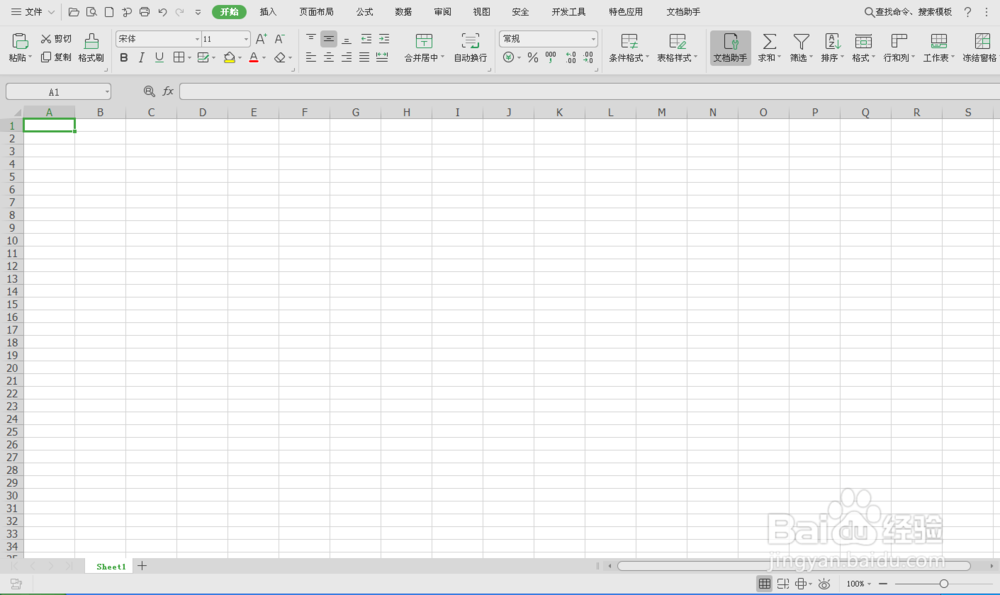The width and height of the screenshot is (1000, 595).
Task: Add a new sheet with plus icon
Action: 142,566
